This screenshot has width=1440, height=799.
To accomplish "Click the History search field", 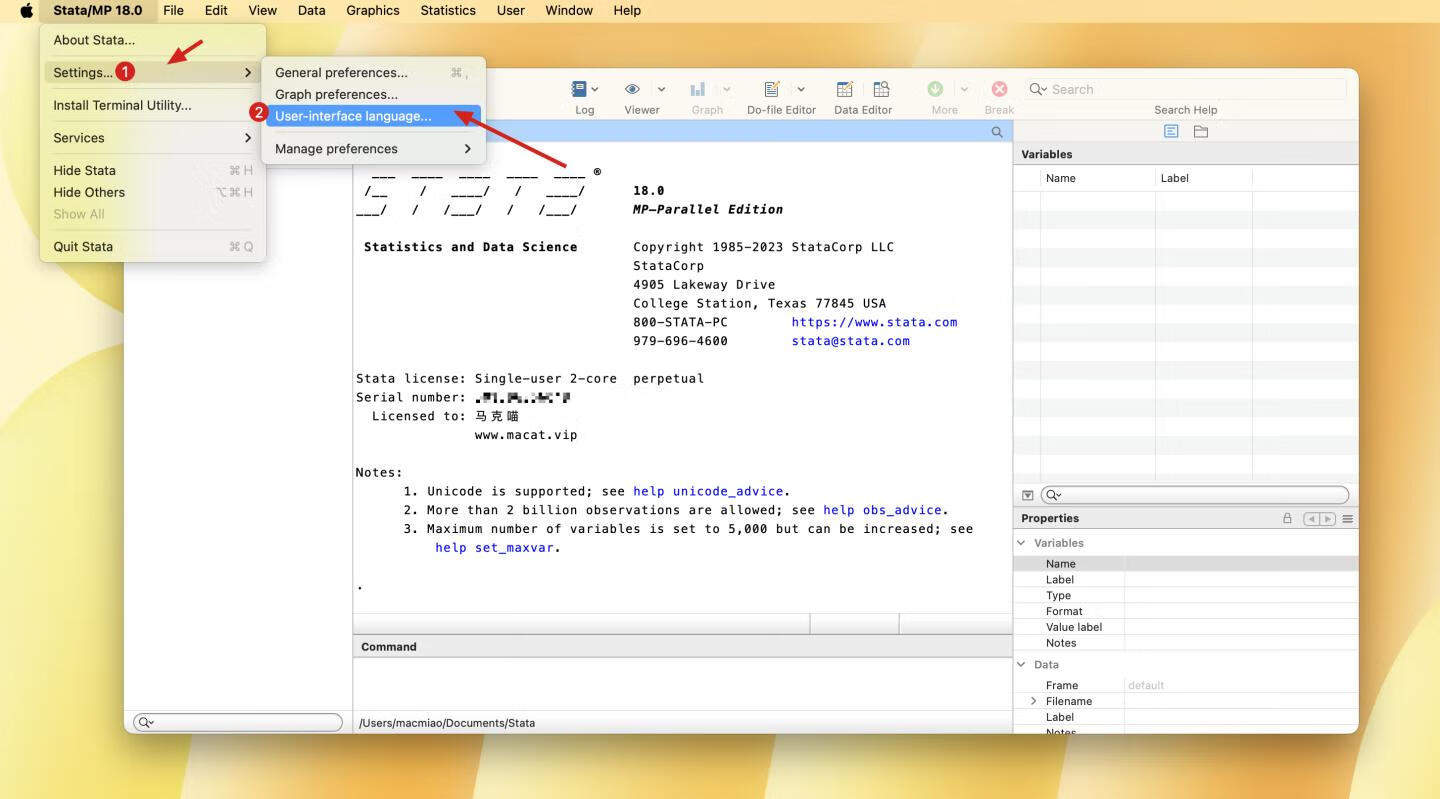I will (238, 722).
